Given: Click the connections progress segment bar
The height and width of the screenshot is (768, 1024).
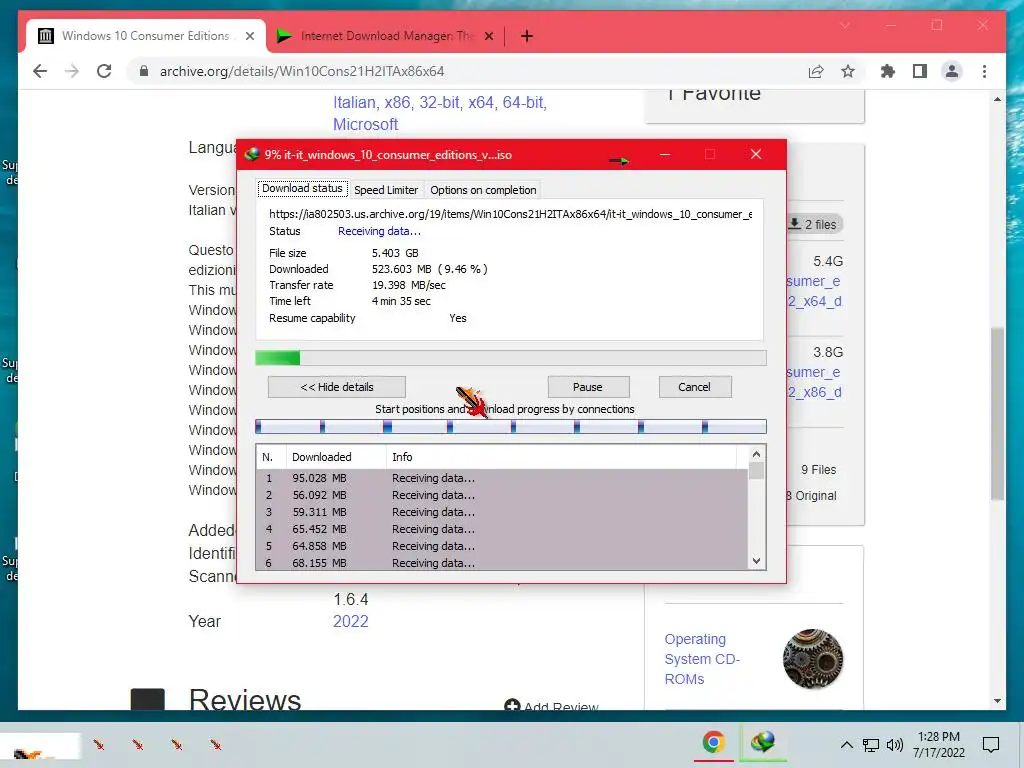Looking at the screenshot, I should coord(511,427).
